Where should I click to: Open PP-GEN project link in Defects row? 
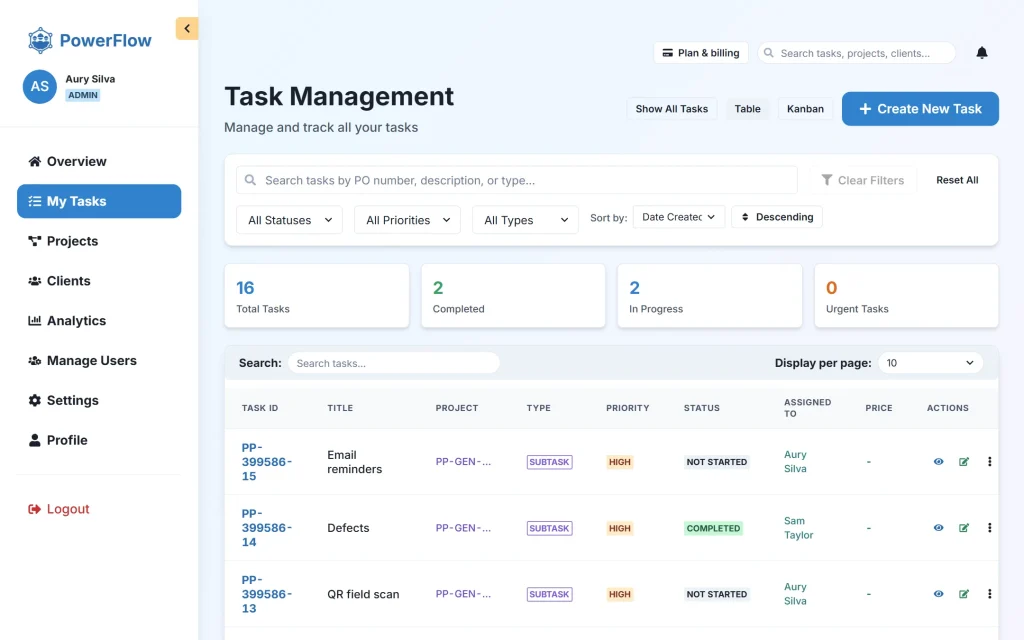[463, 528]
